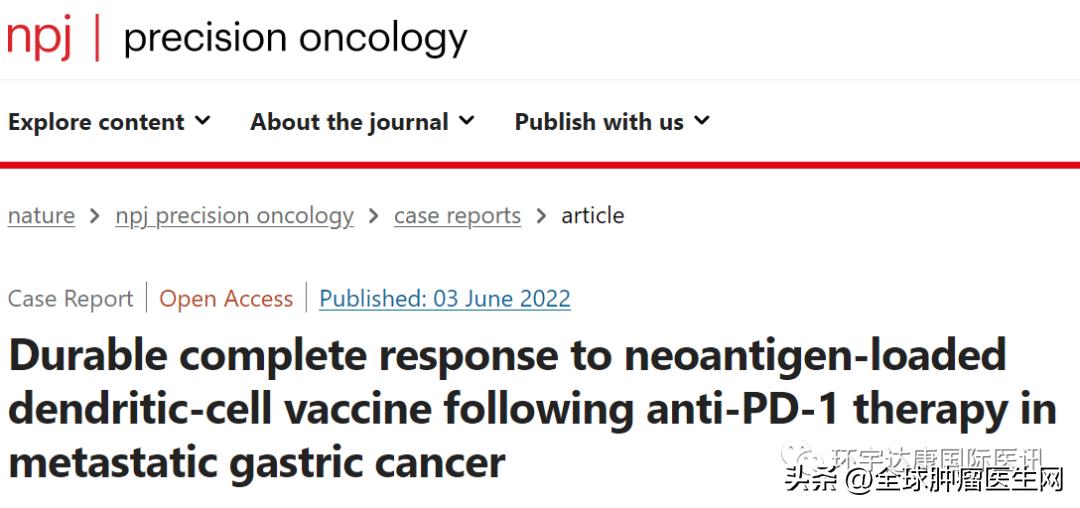Expand the chevron beside Explore content
This screenshot has width=1080, height=508.
203,121
